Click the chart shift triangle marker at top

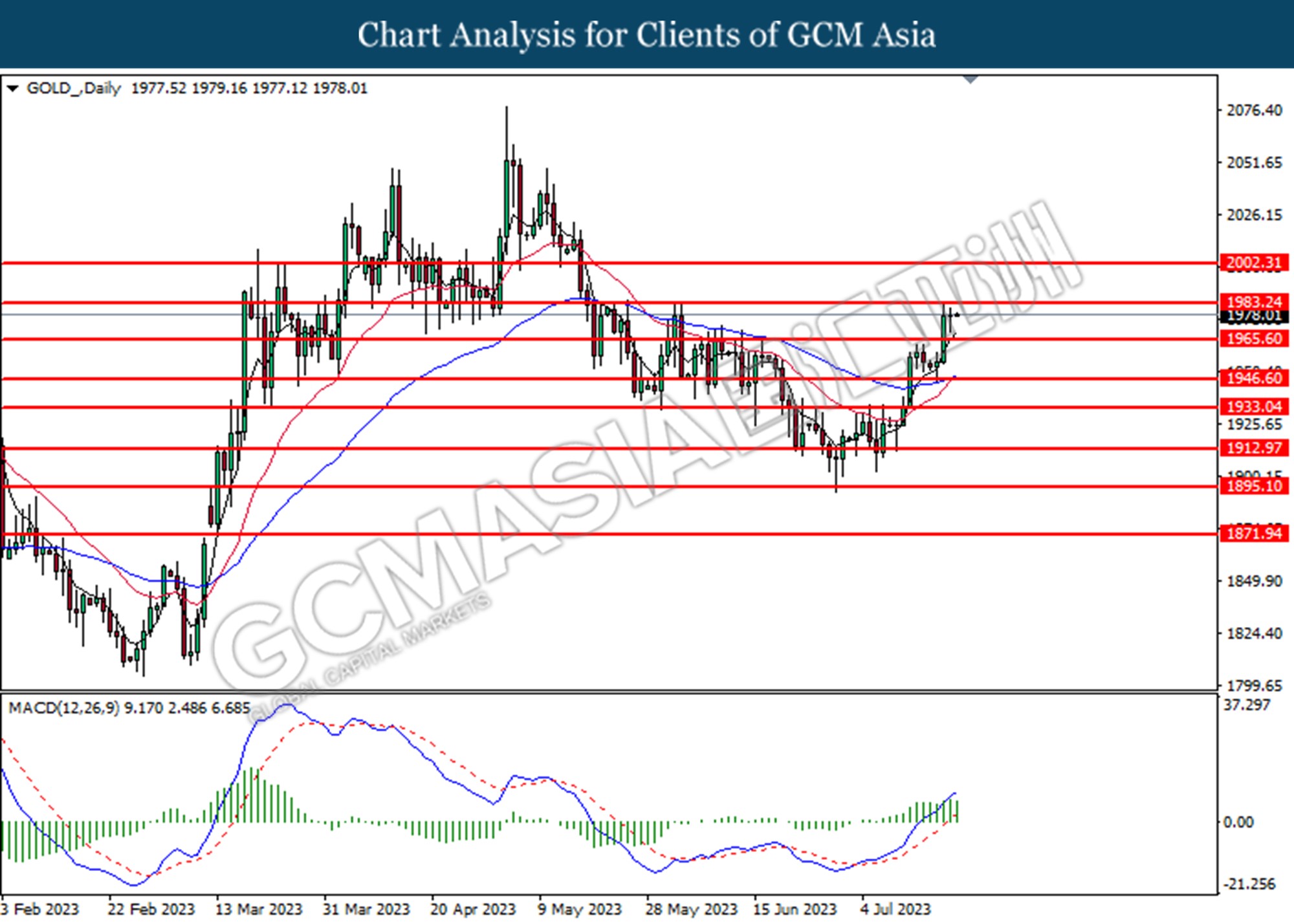point(970,80)
